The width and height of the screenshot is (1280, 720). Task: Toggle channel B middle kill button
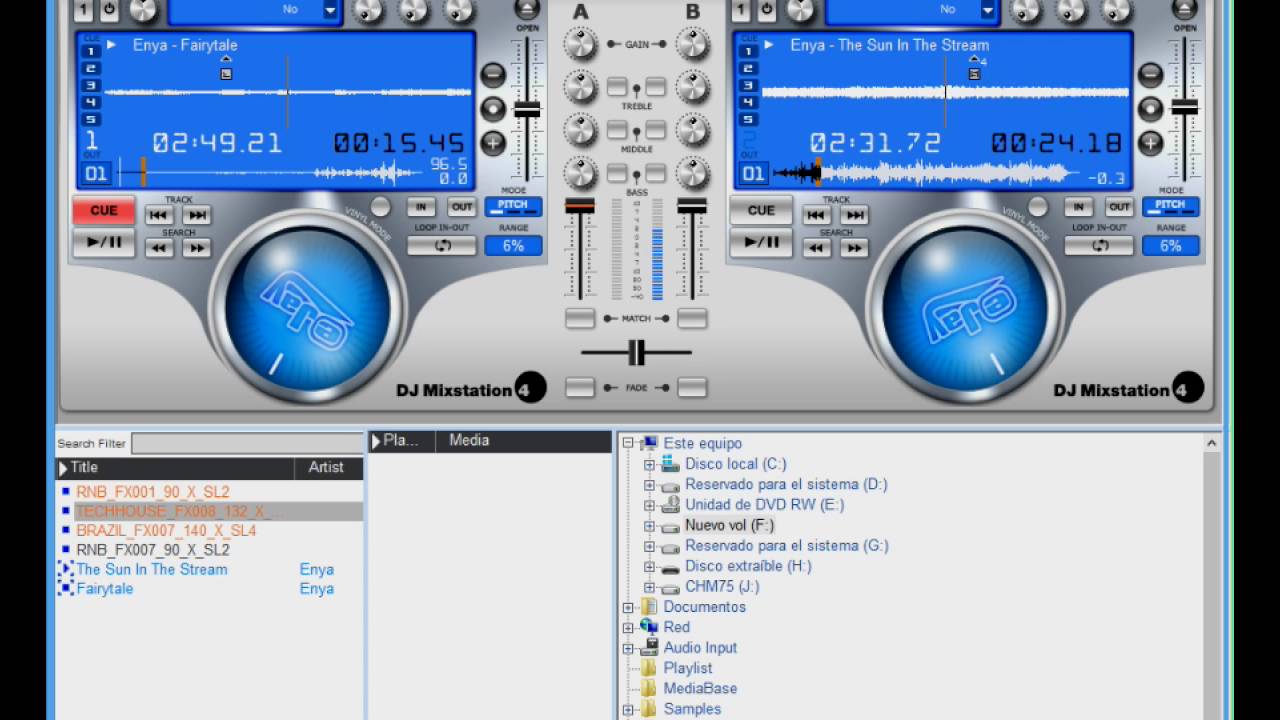tap(656, 130)
